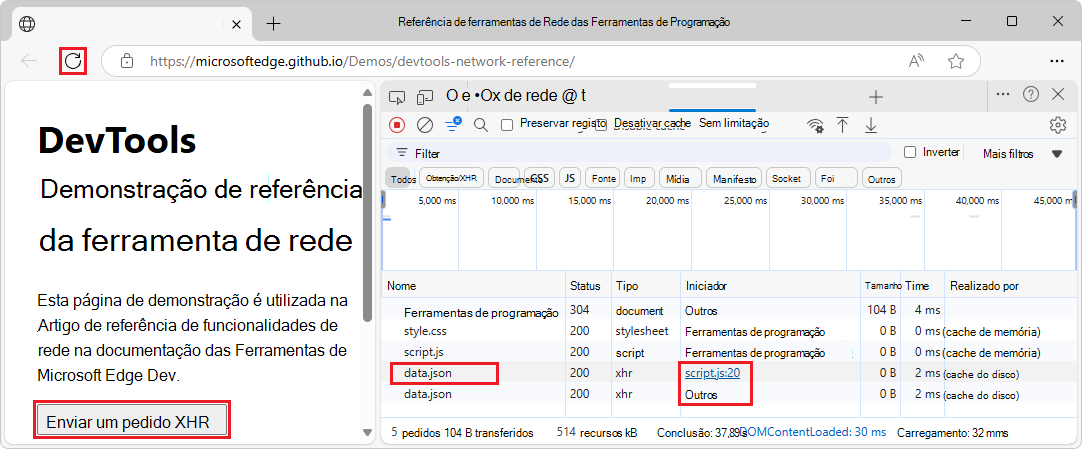1082x449 pixels.
Task: Filter requests by Fonte type
Action: 603,178
